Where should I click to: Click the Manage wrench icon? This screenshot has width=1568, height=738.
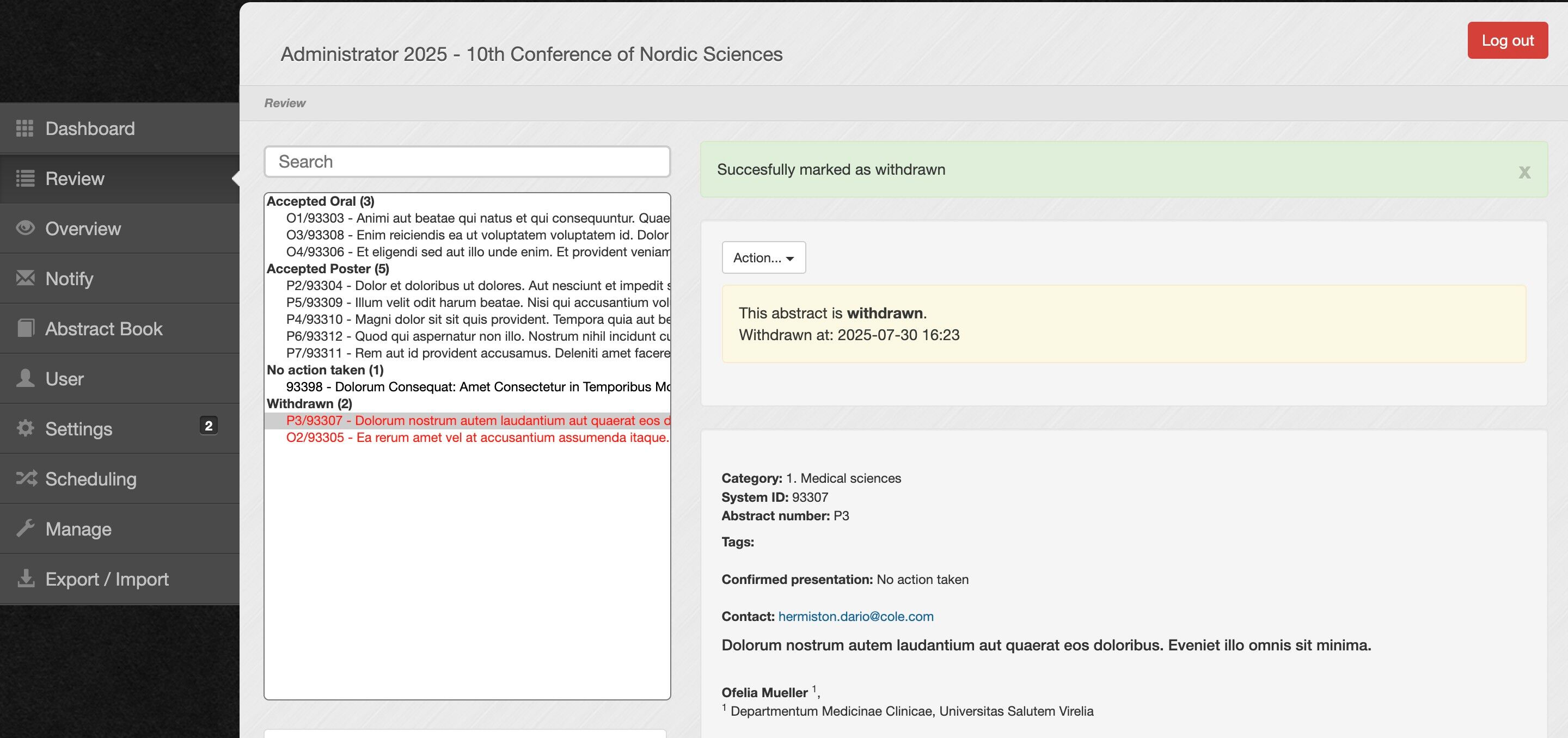click(24, 528)
